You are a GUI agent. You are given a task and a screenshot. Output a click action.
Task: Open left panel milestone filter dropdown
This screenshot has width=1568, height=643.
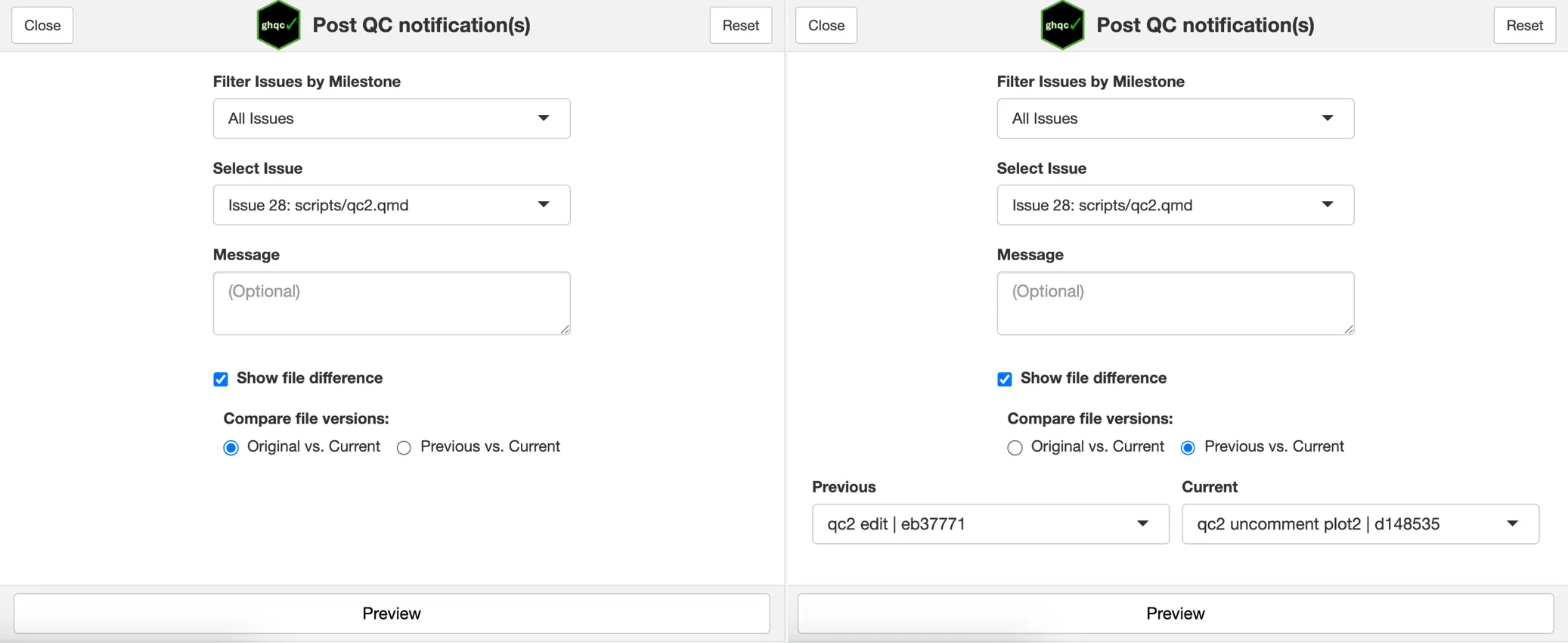coord(391,119)
